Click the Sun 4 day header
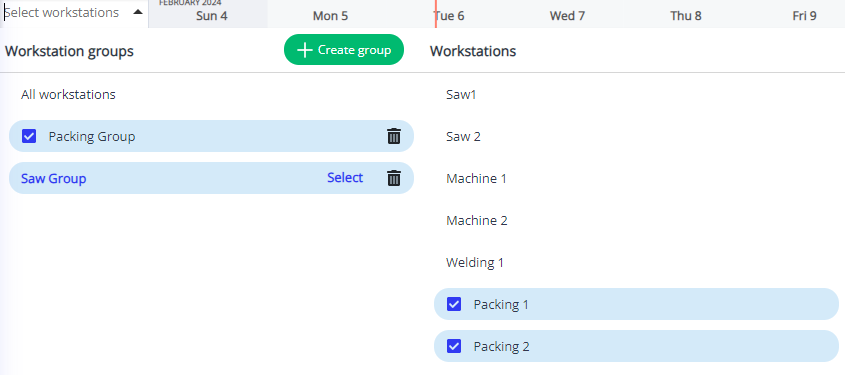 (x=212, y=16)
